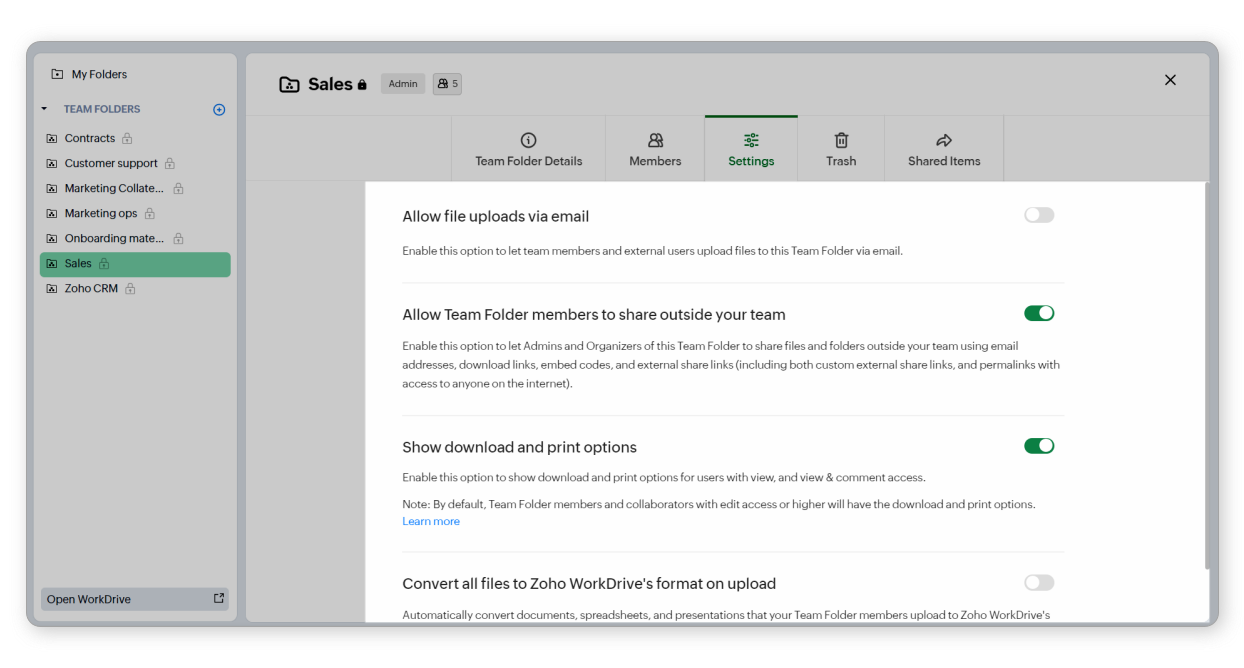Click the add Team Folder plus icon
Viewport: 1244px width, 668px height.
(219, 110)
